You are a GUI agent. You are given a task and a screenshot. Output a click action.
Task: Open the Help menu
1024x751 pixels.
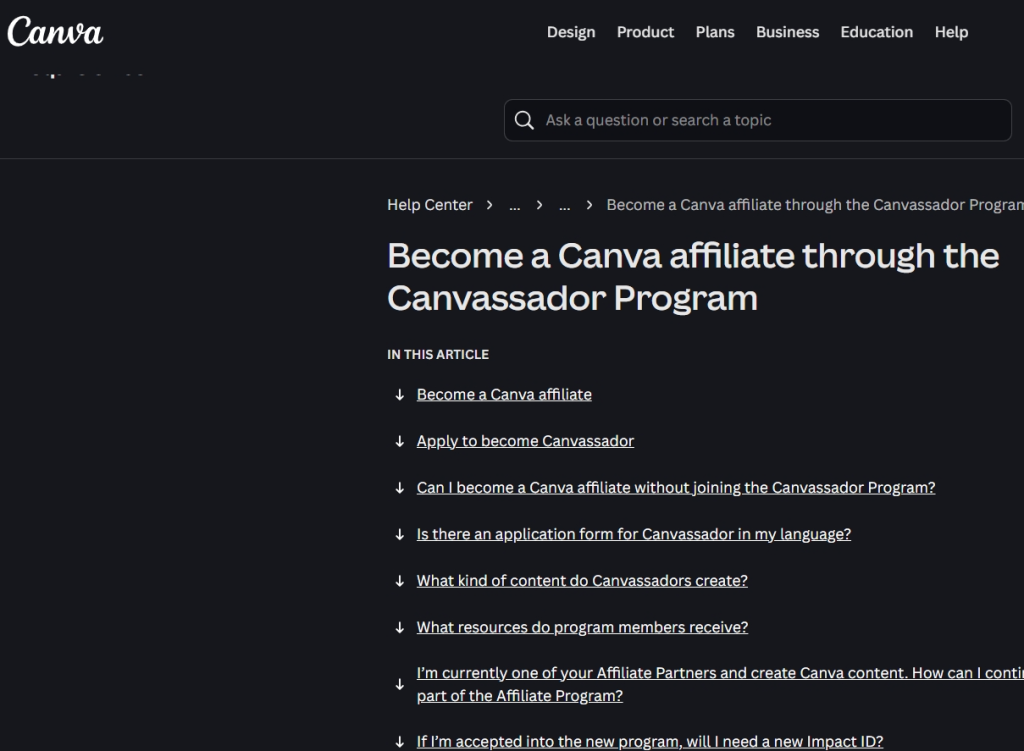pos(952,32)
